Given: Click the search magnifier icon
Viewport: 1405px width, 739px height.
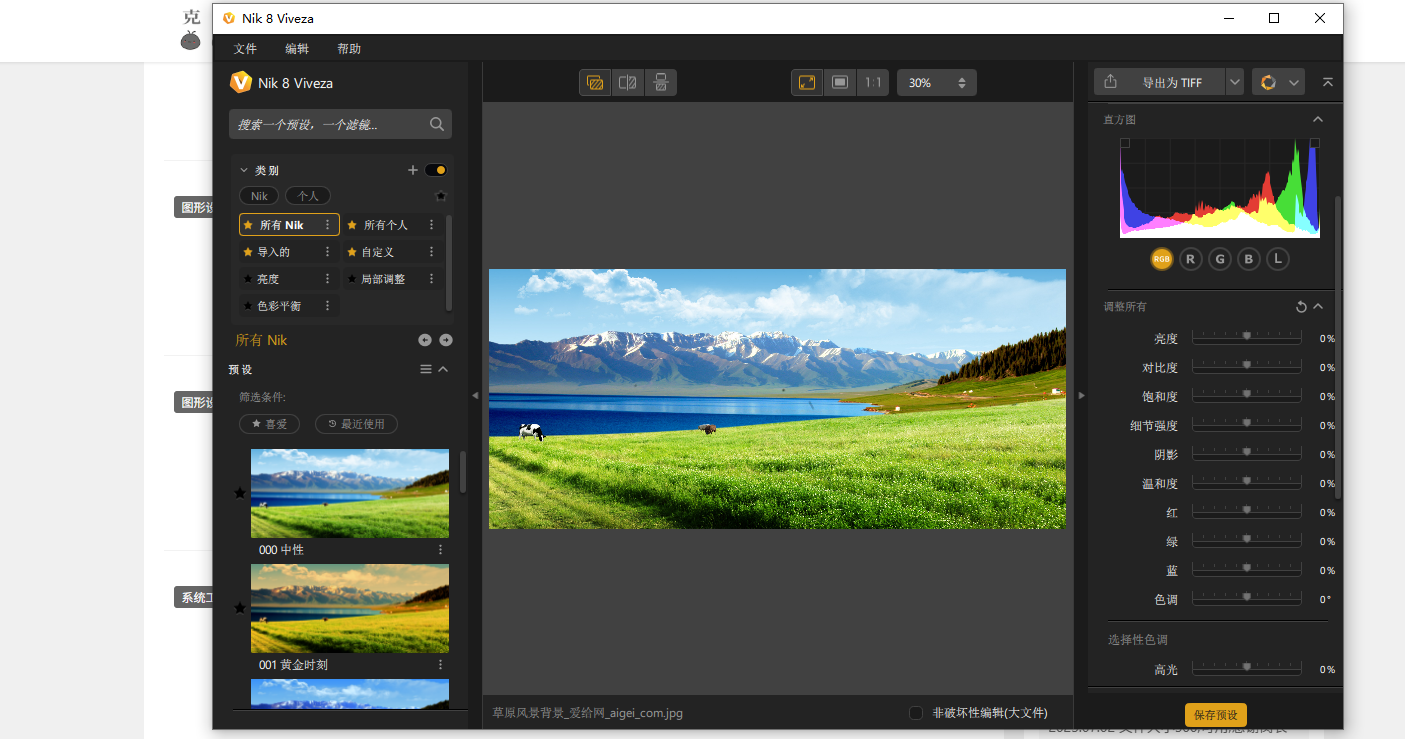Looking at the screenshot, I should tap(437, 124).
